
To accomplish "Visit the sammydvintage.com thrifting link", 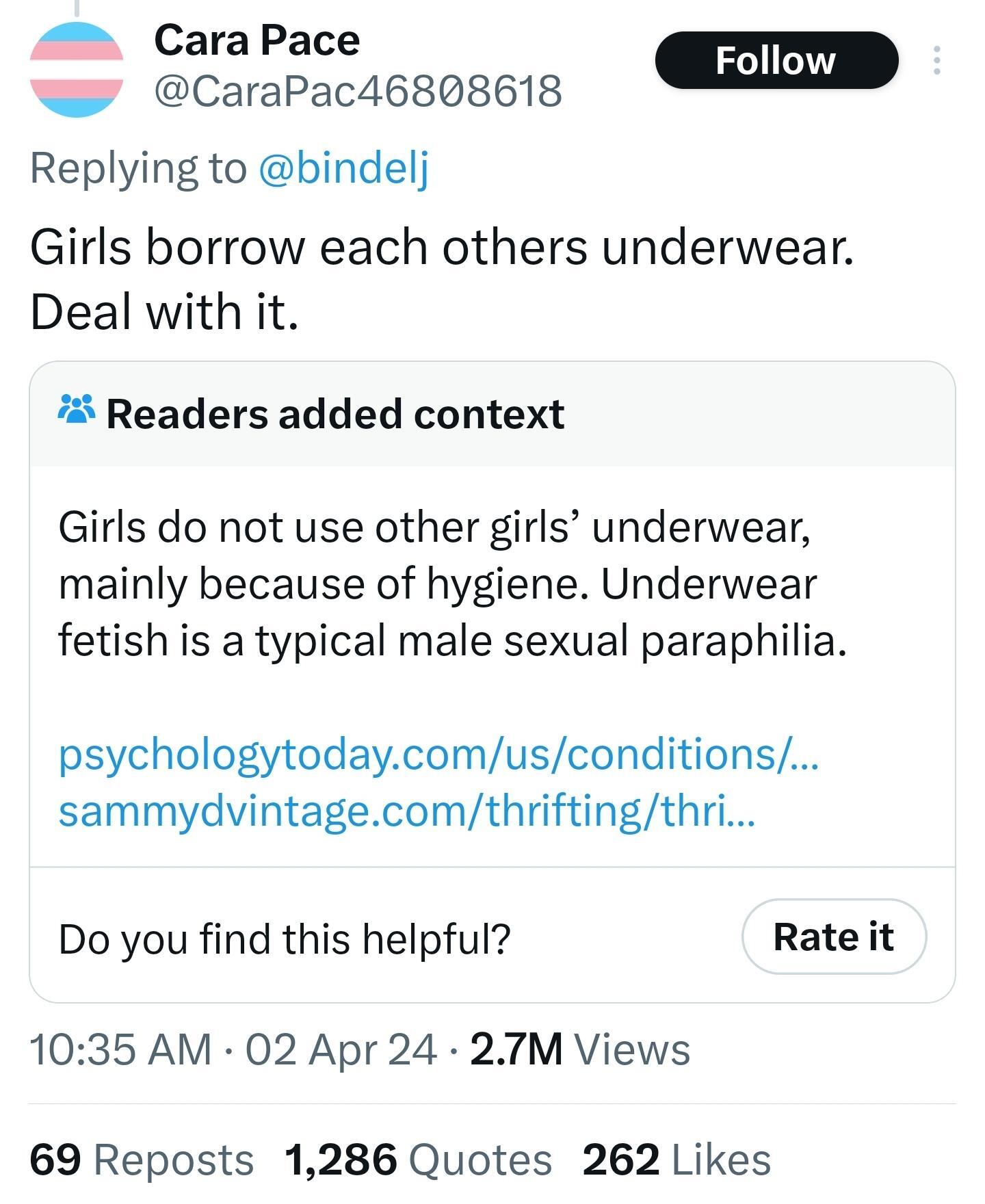I will click(x=407, y=811).
